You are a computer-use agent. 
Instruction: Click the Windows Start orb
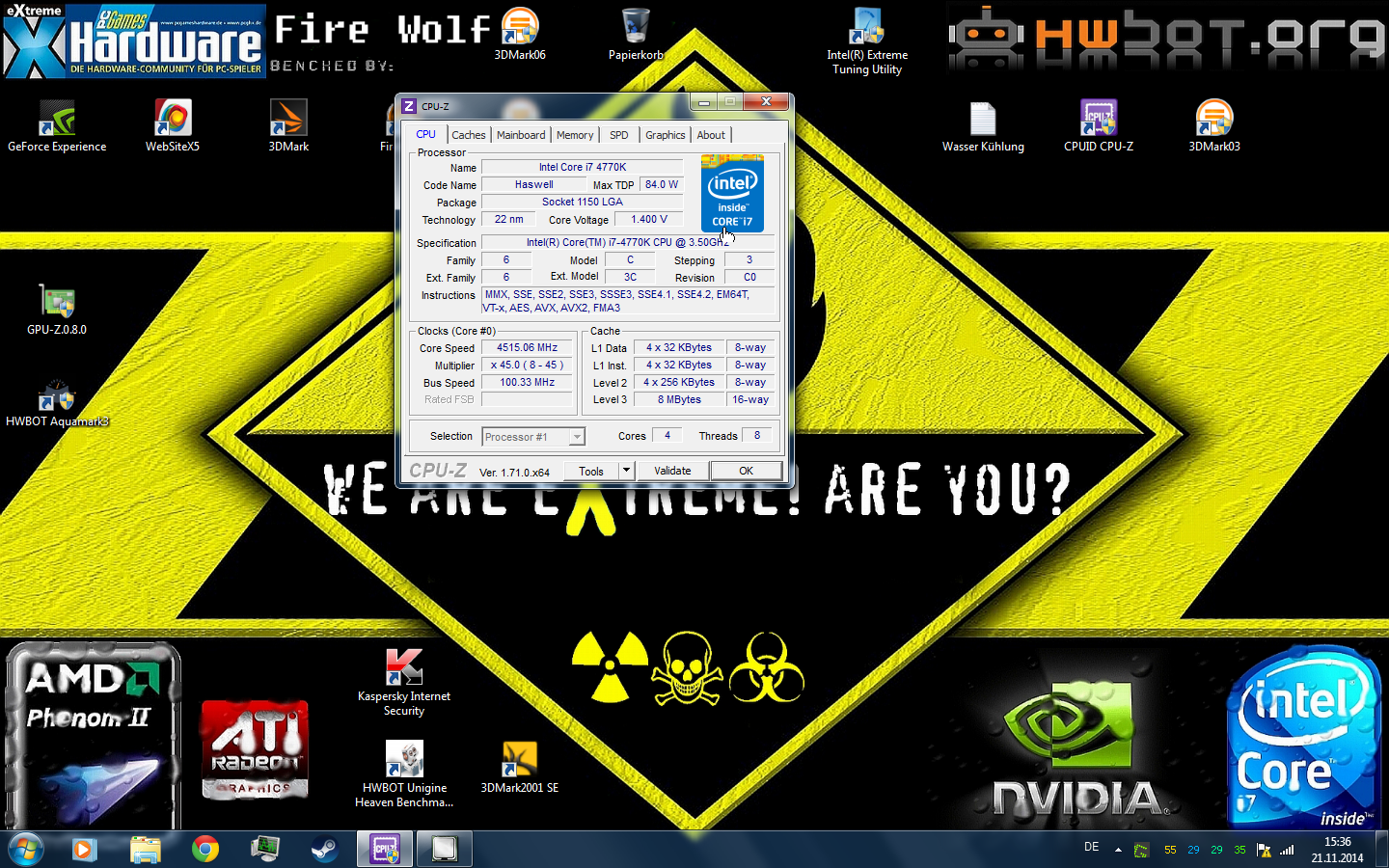pos(26,849)
